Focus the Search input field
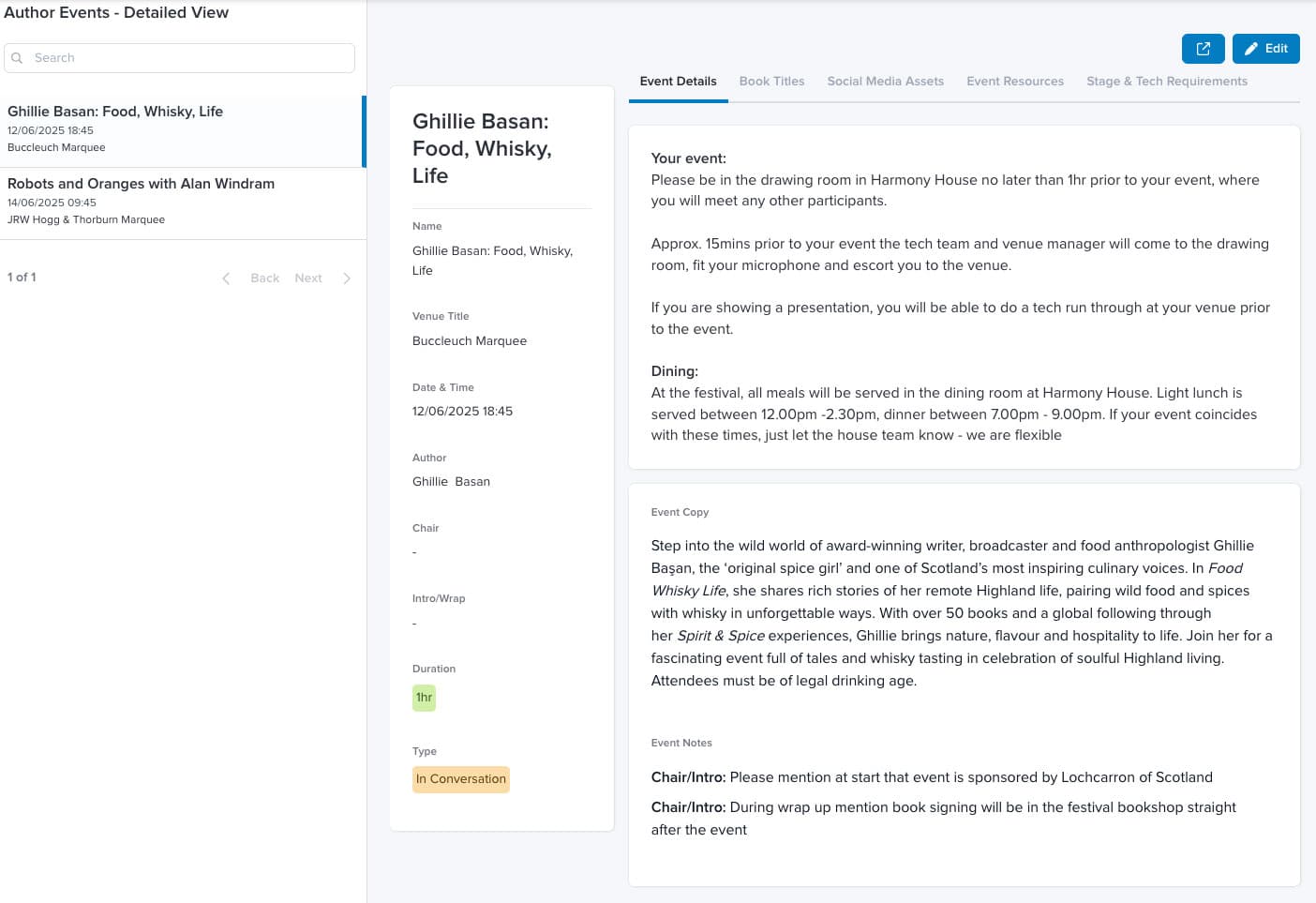1316x903 pixels. (x=179, y=58)
